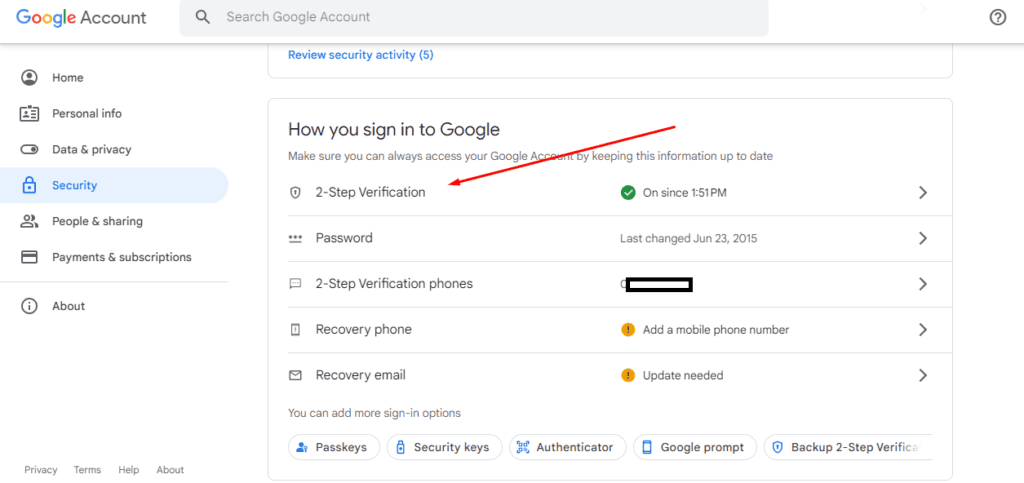Screen dimensions: 1024x483
Task: Select the Security sidebar item
Action: 114,185
